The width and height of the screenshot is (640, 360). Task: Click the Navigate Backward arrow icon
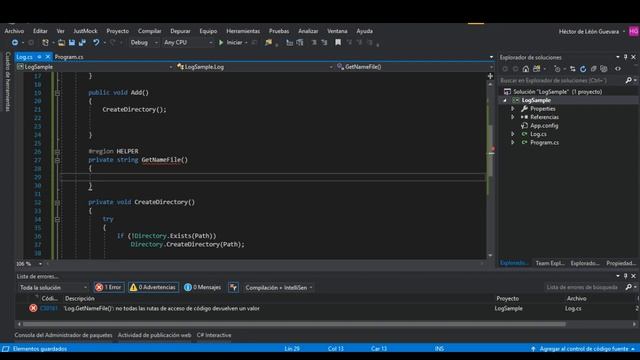point(15,42)
